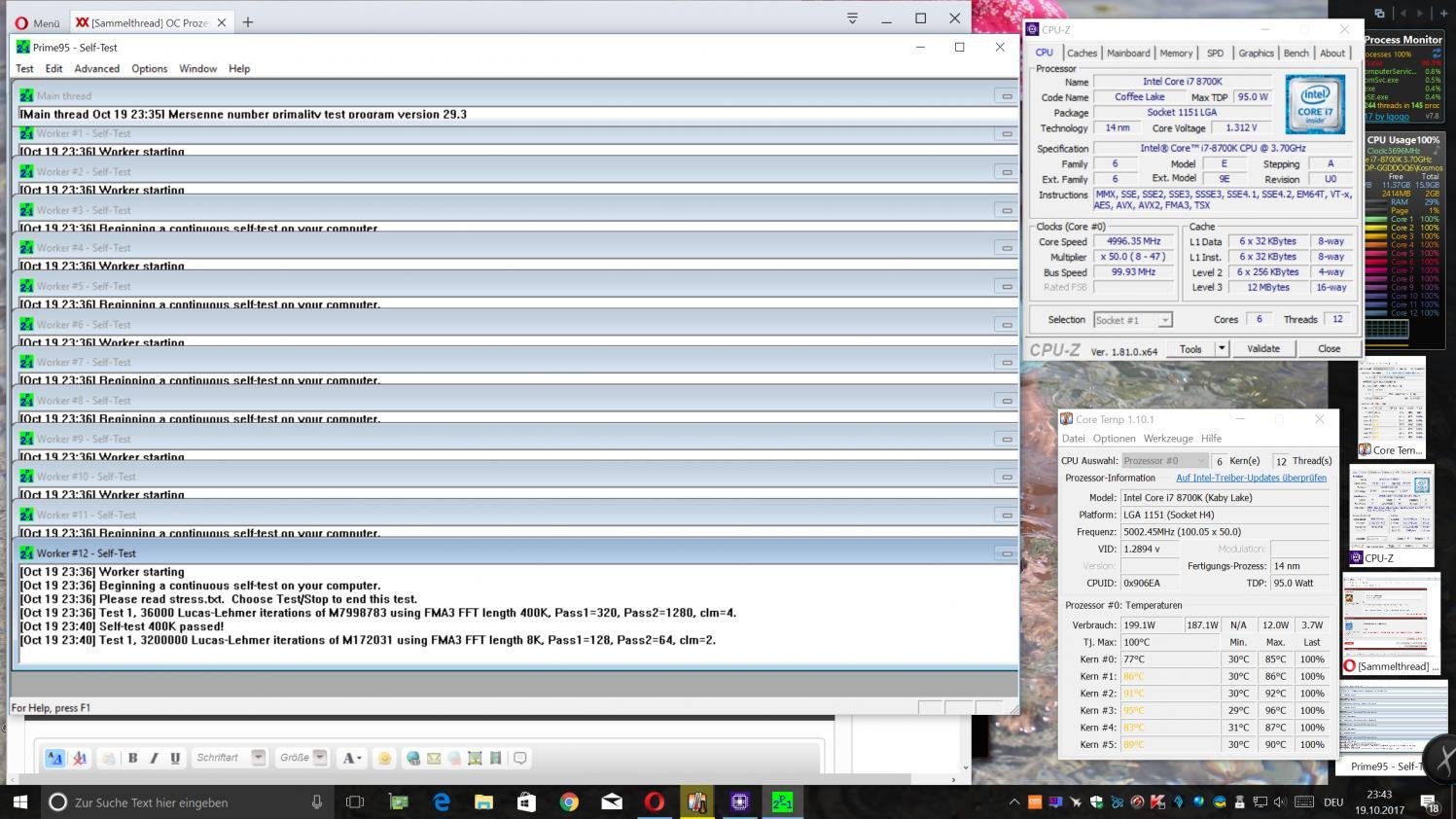Open the Größe font size dropdown

(x=302, y=758)
